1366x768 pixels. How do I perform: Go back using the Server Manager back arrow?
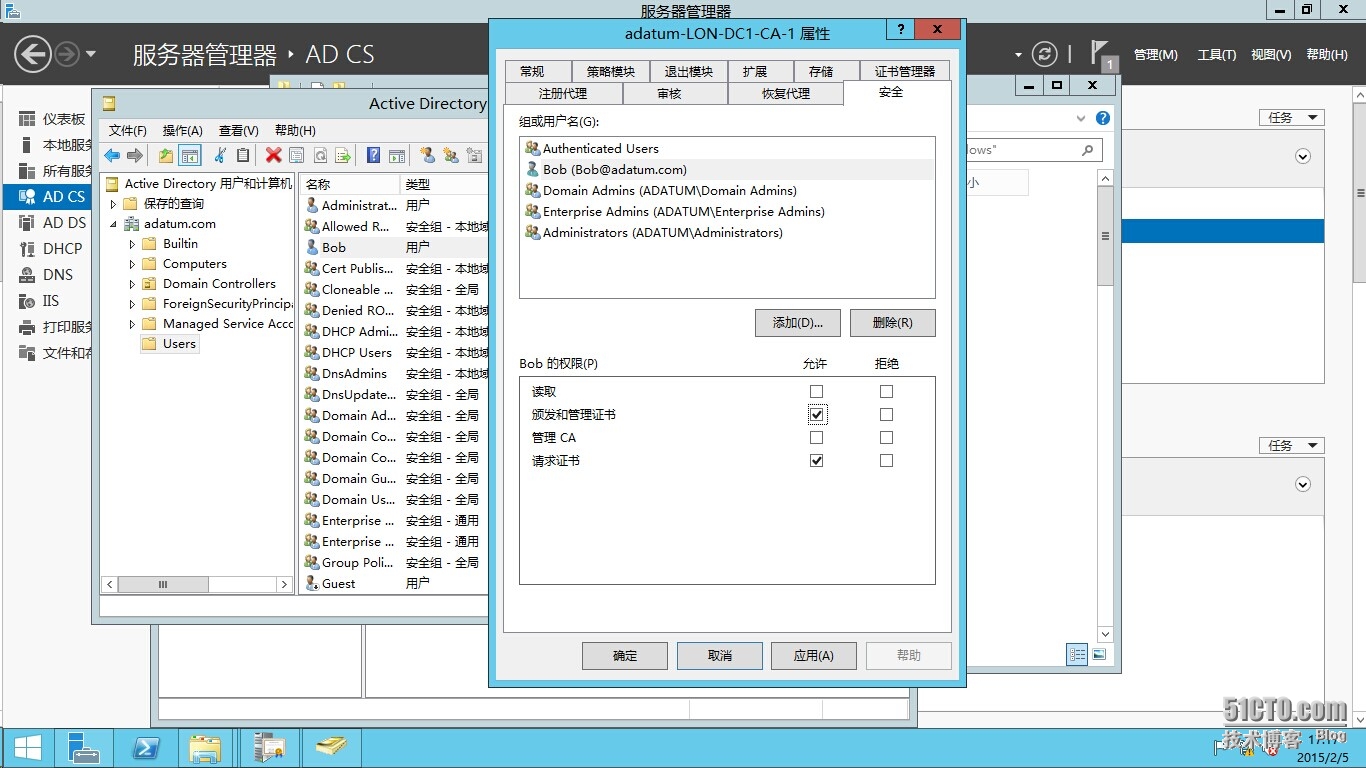[x=33, y=54]
